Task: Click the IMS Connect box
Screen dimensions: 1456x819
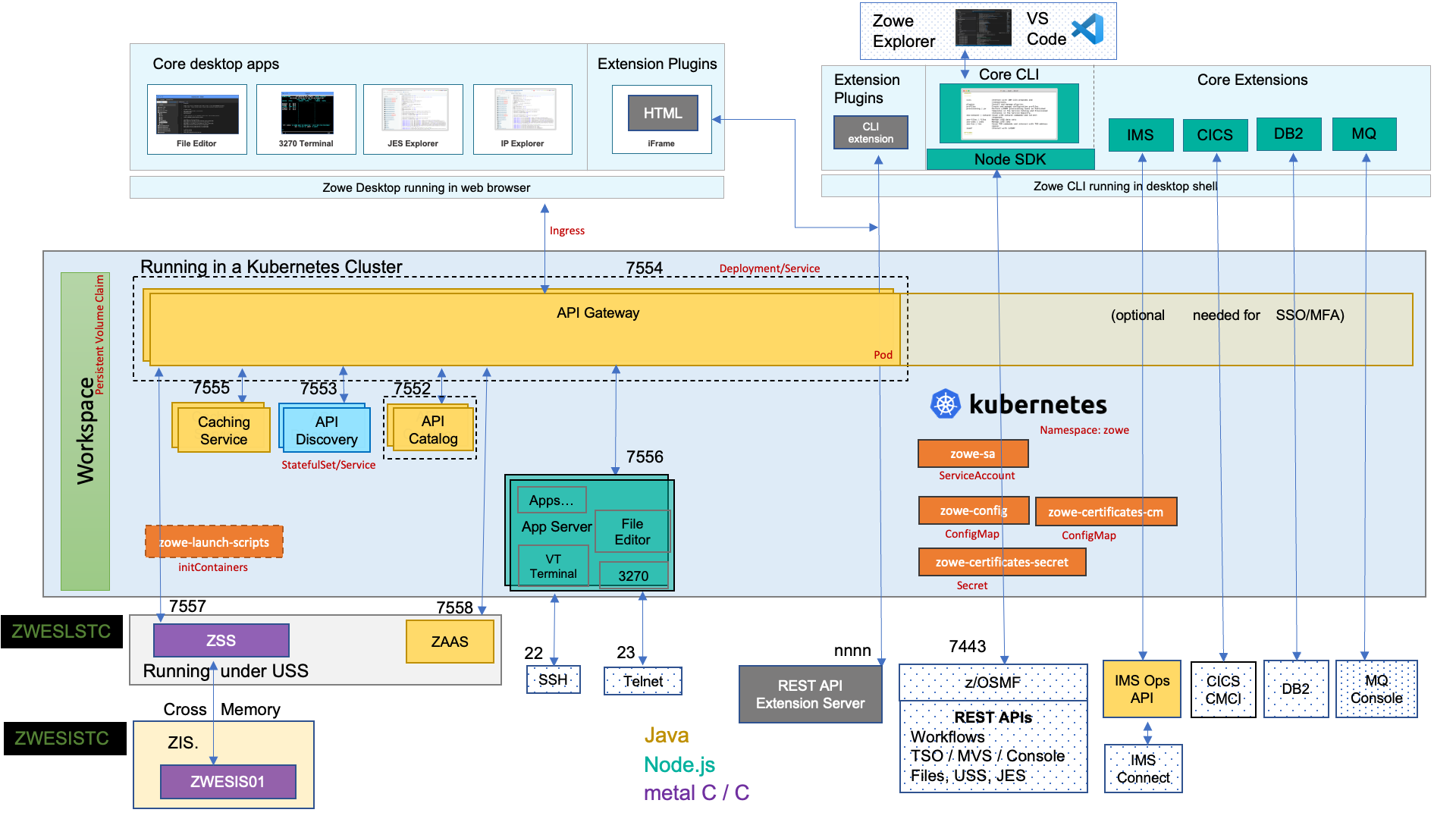Action: [x=1144, y=769]
